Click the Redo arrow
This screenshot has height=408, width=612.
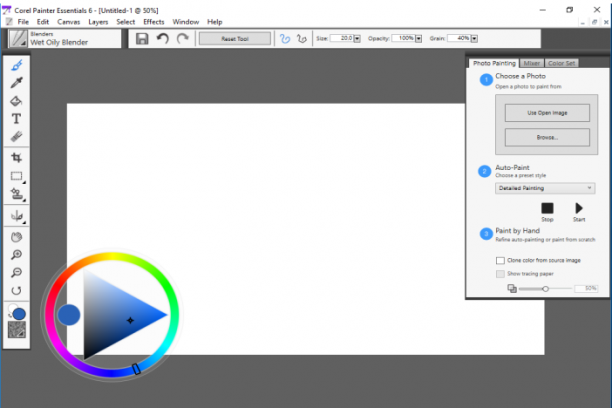pyautogui.click(x=182, y=39)
